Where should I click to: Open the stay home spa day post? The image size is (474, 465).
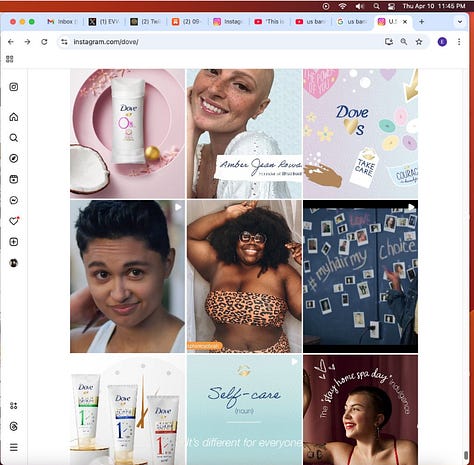click(360, 410)
